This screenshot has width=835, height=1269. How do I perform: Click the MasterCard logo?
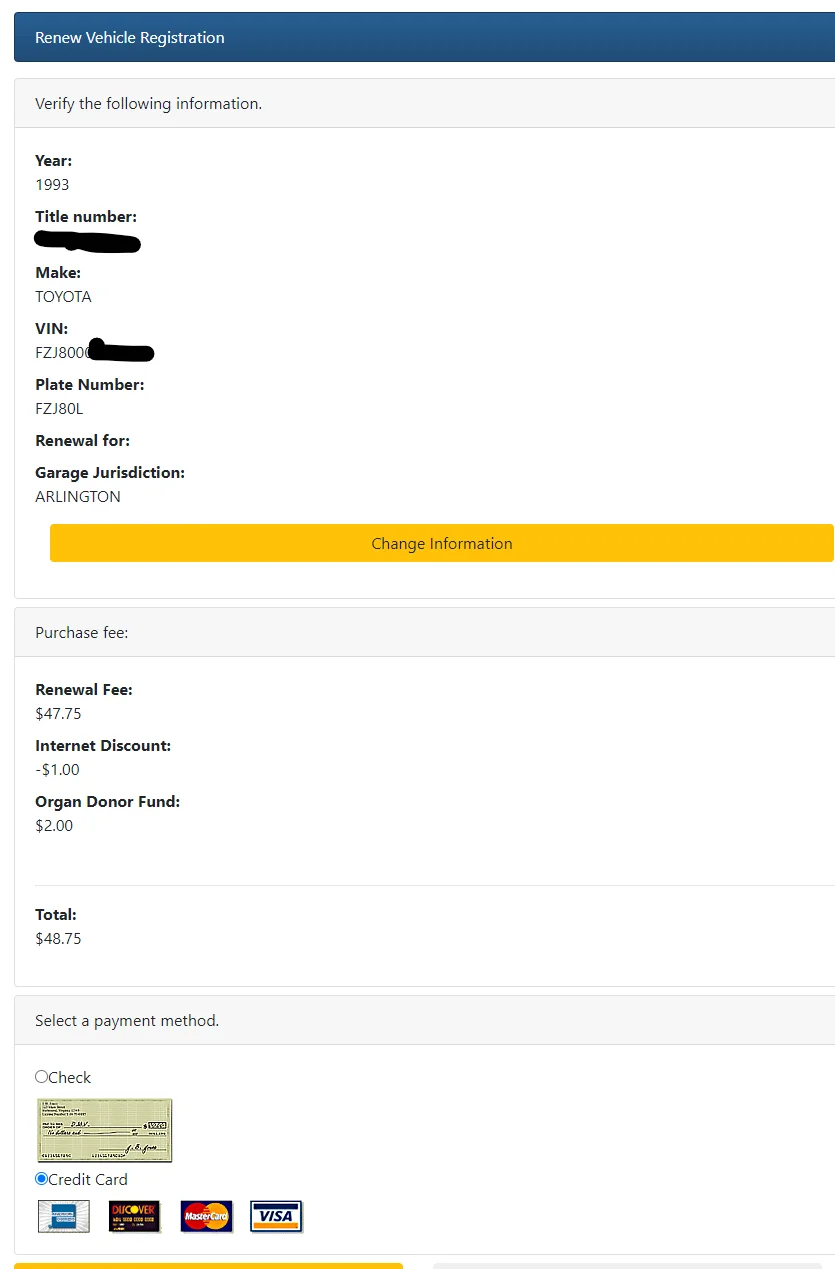coord(206,1216)
